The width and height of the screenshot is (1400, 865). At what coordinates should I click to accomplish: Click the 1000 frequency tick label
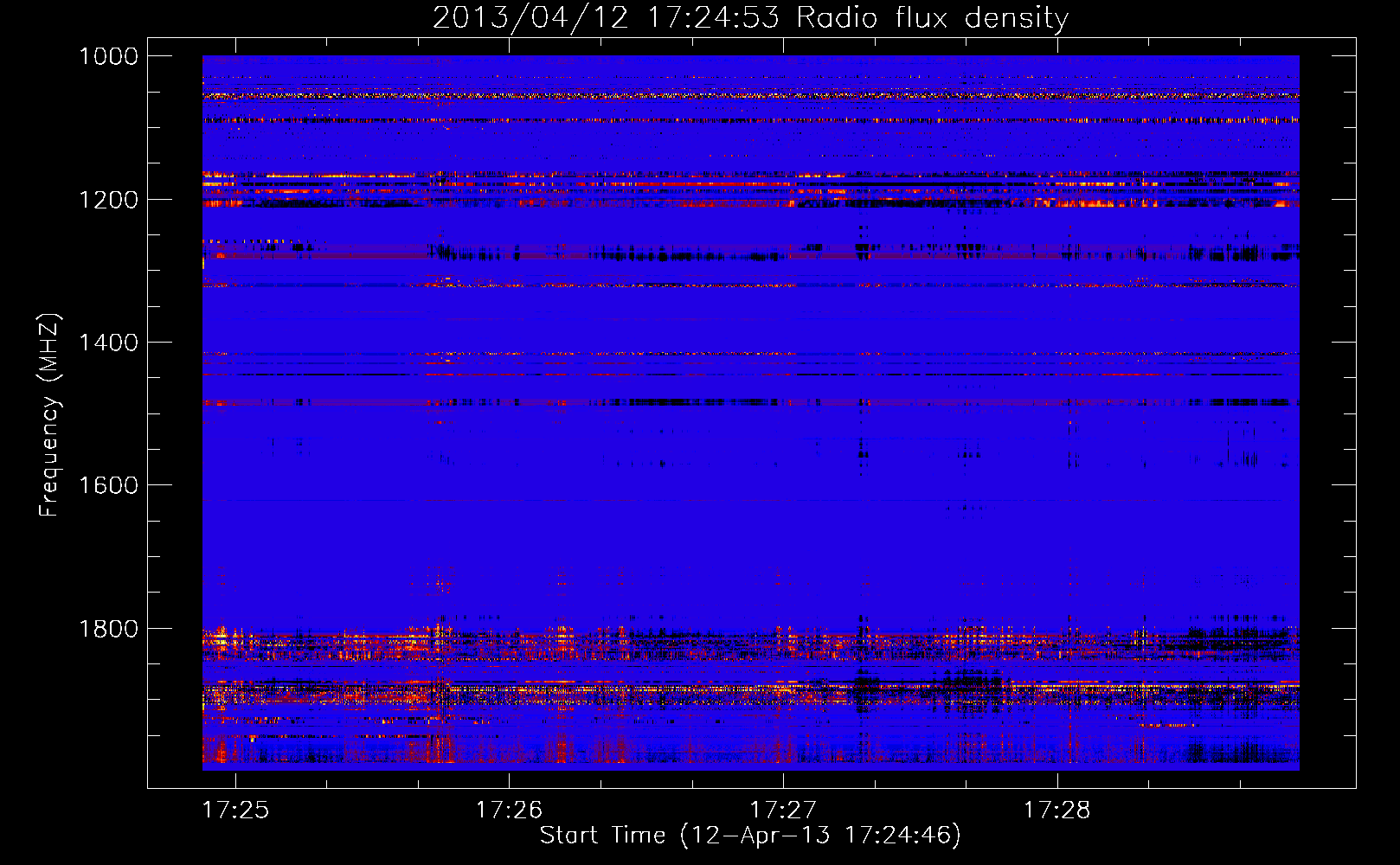click(x=108, y=56)
